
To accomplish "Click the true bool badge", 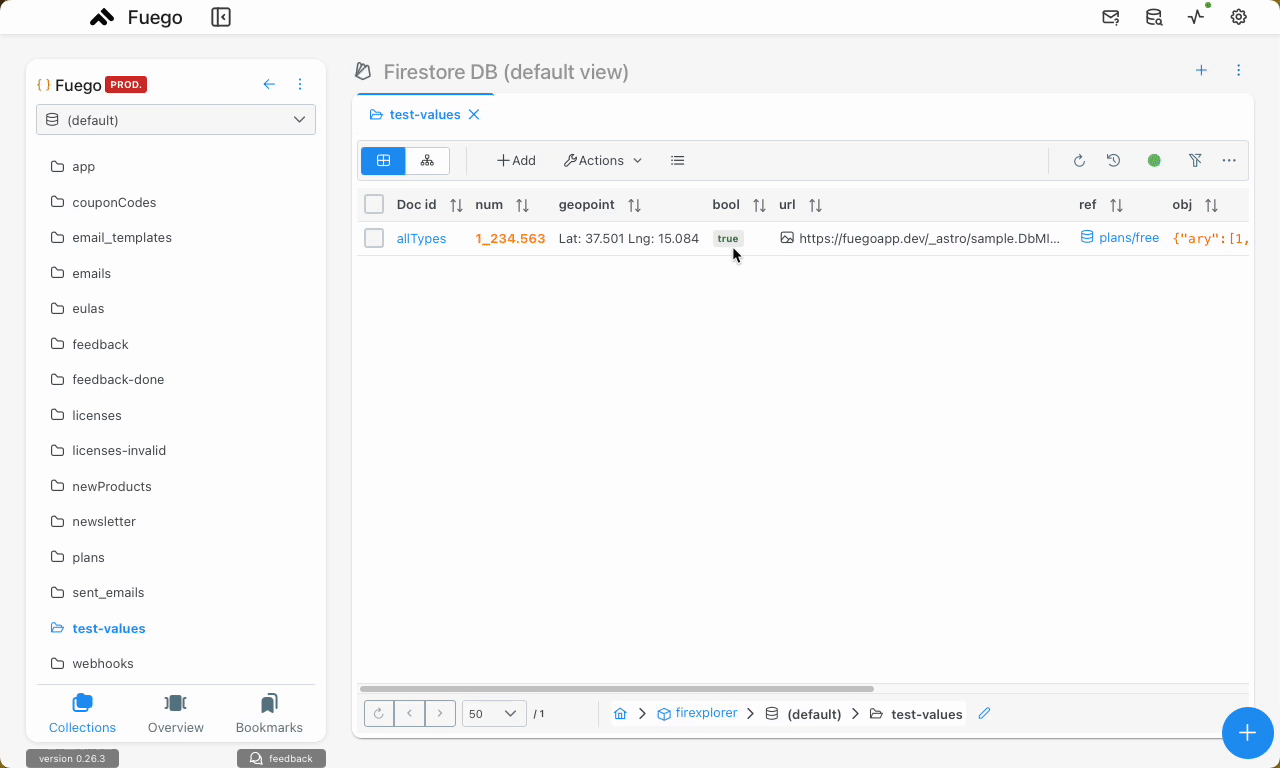I will (728, 239).
